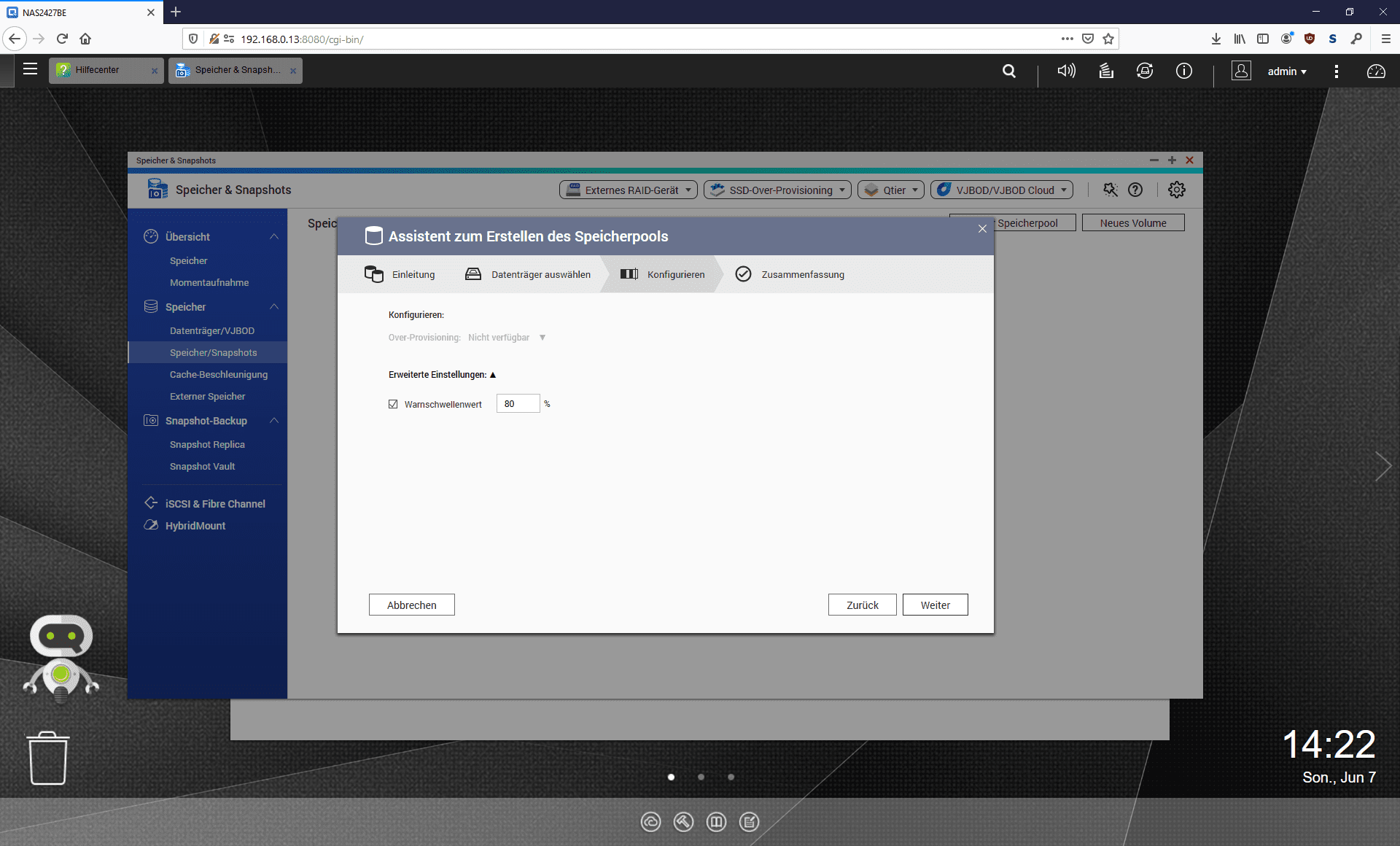Edit the Warnschwellenwert percentage input field
1400x846 pixels.
point(520,404)
